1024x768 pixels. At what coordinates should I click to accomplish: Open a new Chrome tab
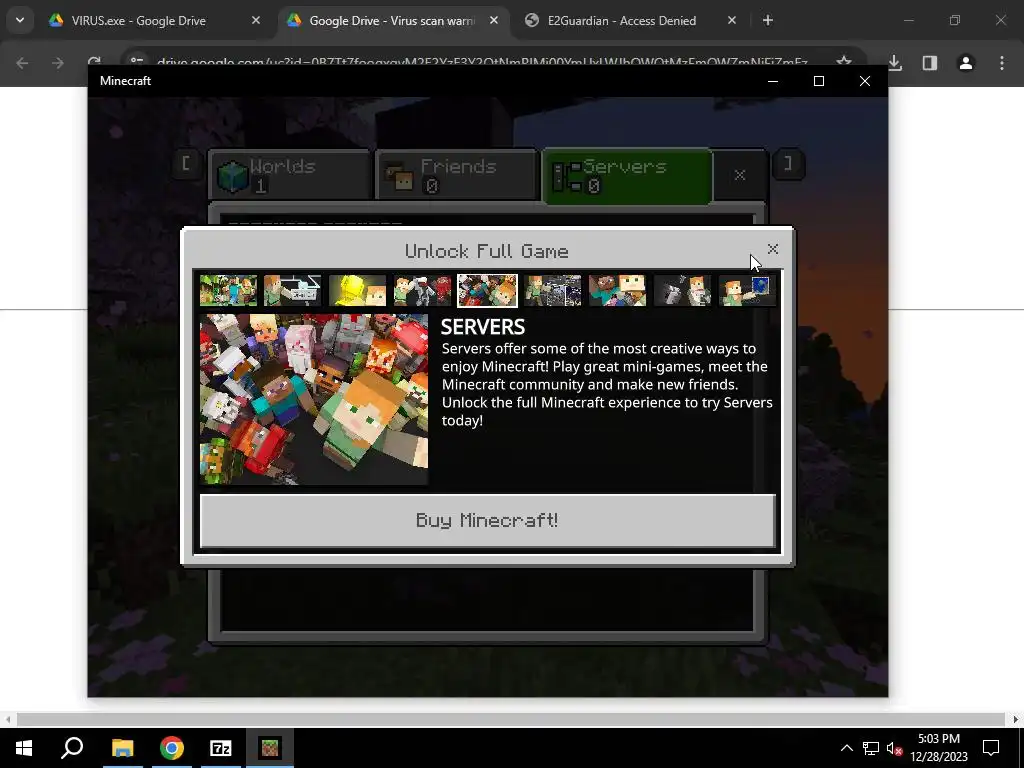[x=768, y=20]
